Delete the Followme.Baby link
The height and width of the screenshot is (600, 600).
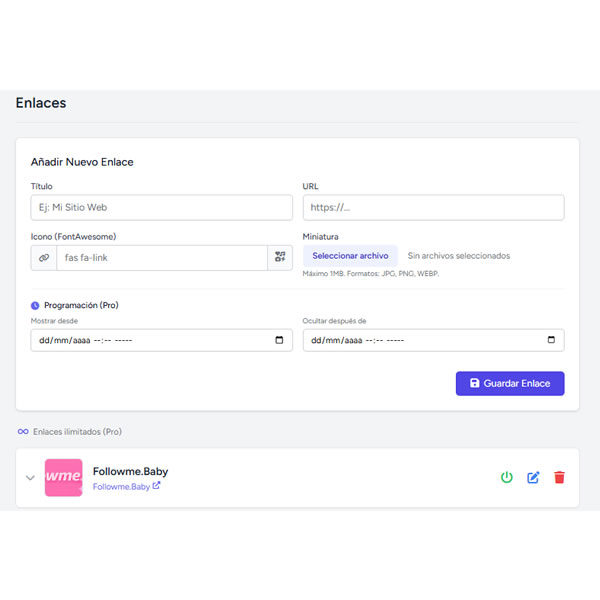[x=559, y=477]
